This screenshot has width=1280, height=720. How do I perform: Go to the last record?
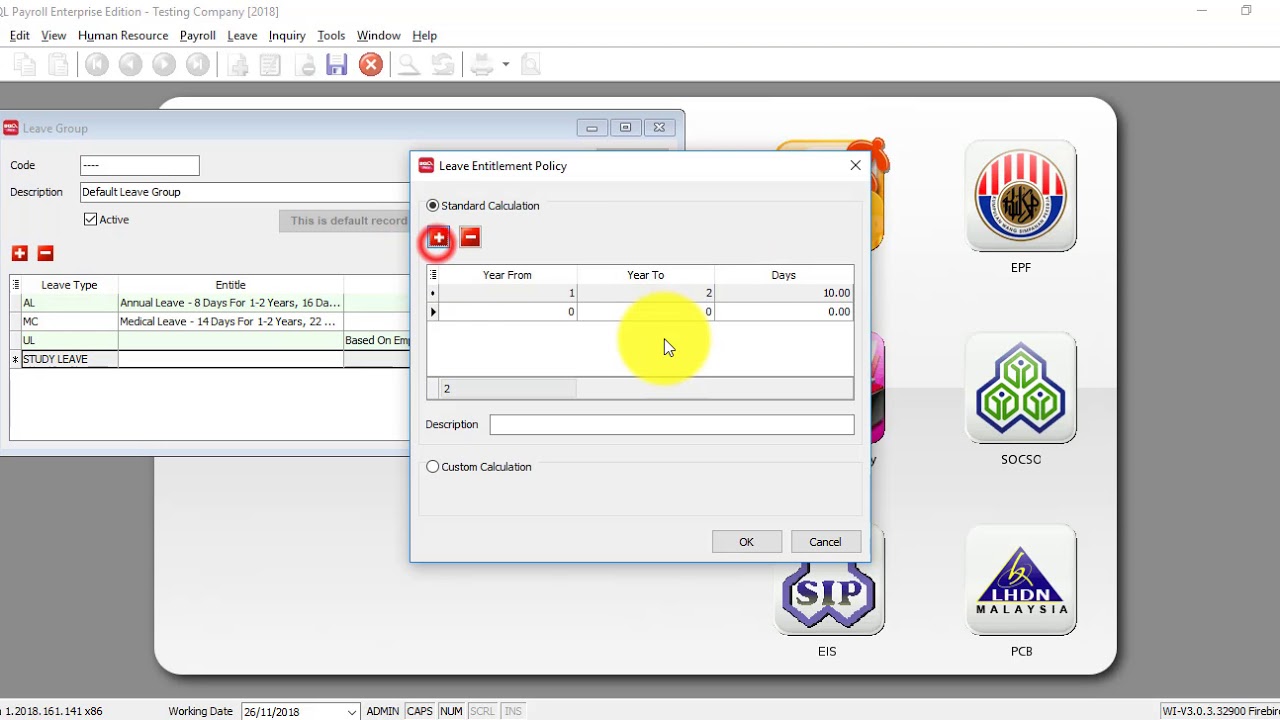point(198,65)
